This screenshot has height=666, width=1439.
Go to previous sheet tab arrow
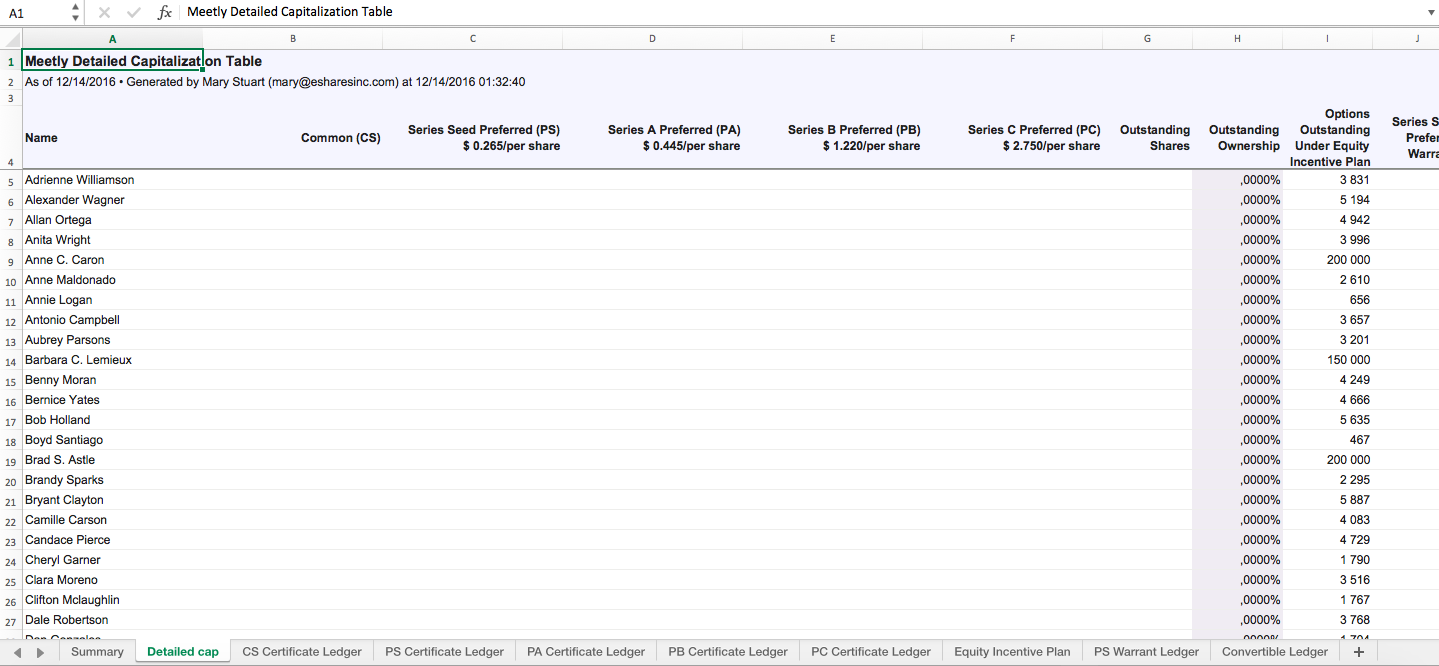click(x=18, y=652)
